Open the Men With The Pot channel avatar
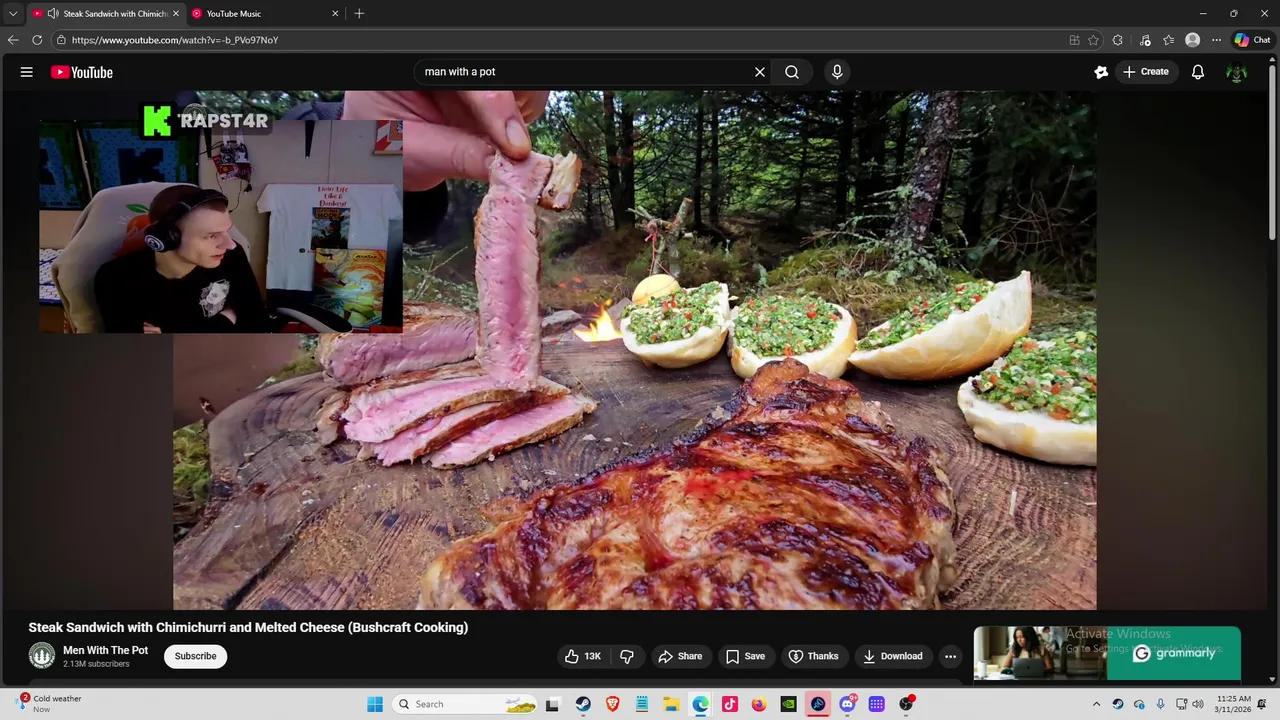This screenshot has height=720, width=1280. click(42, 656)
